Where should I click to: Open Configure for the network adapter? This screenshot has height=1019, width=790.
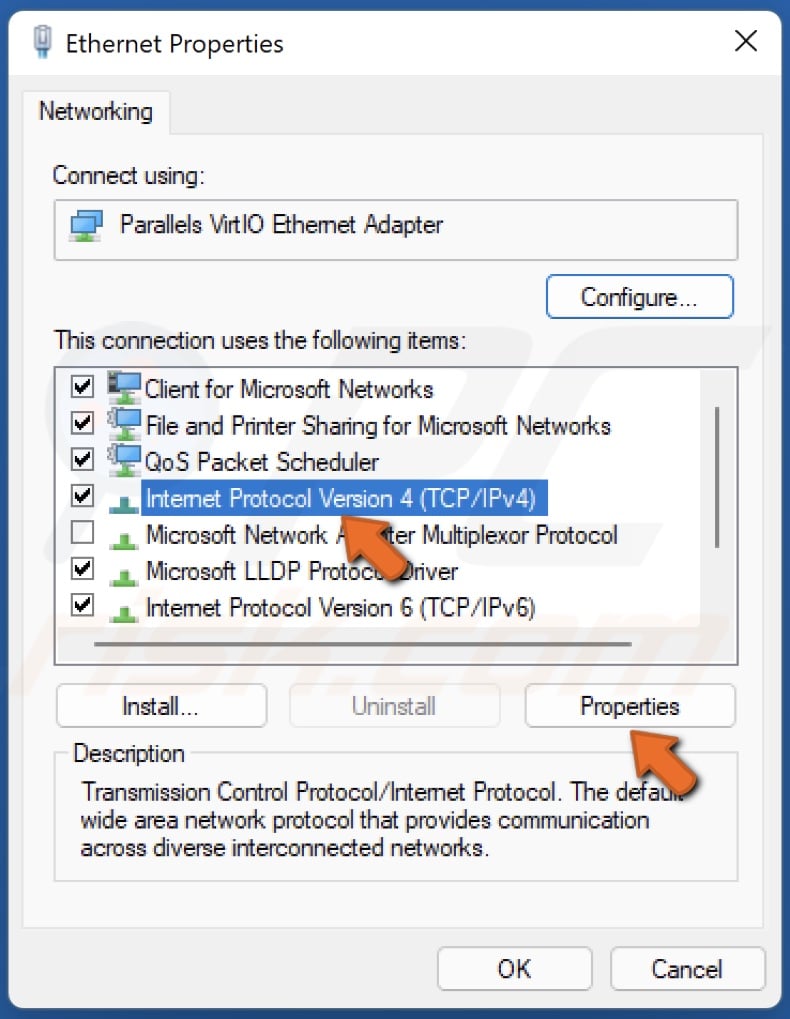[x=639, y=296]
